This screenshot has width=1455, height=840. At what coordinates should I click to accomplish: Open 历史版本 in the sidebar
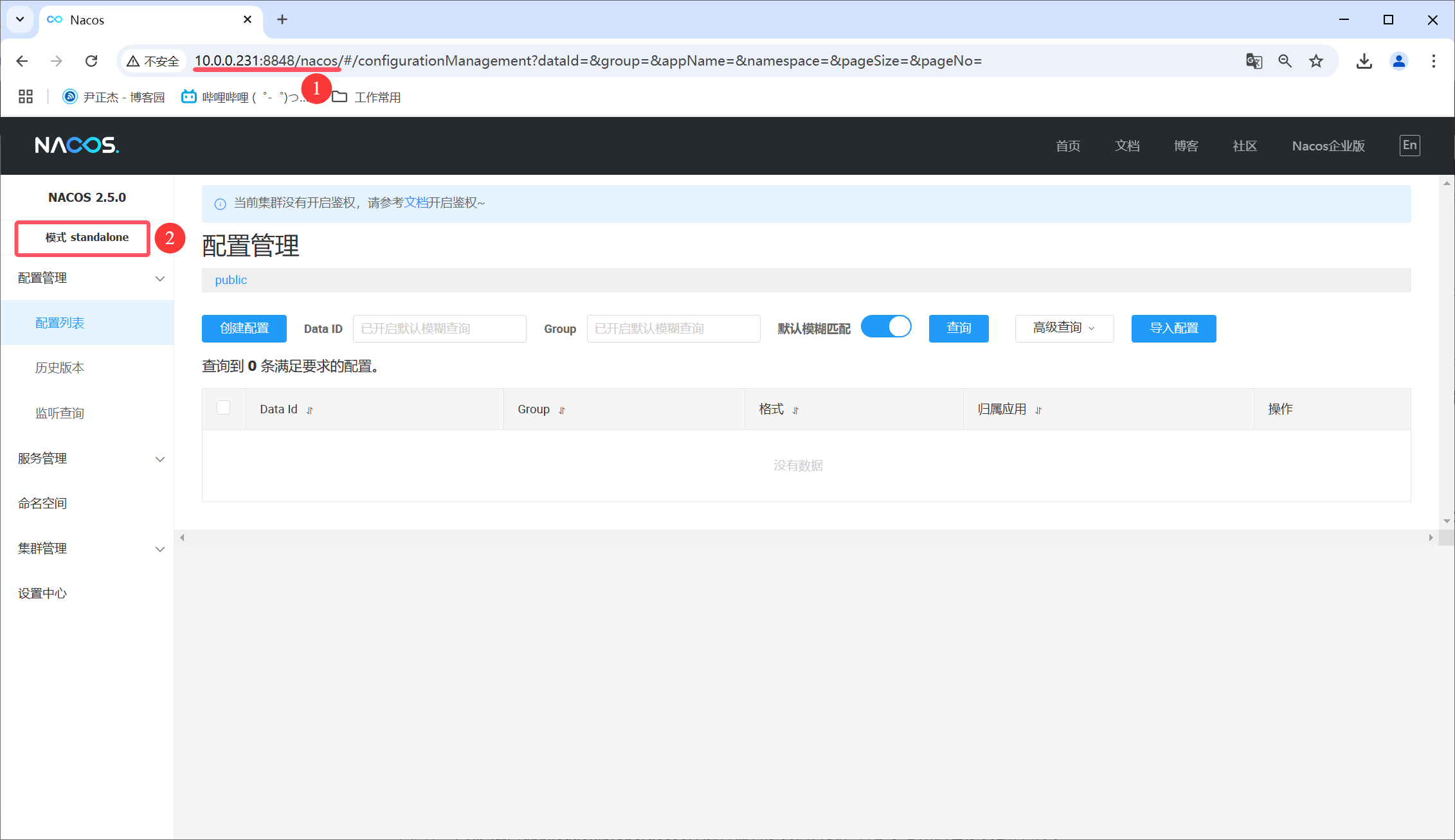coord(60,368)
